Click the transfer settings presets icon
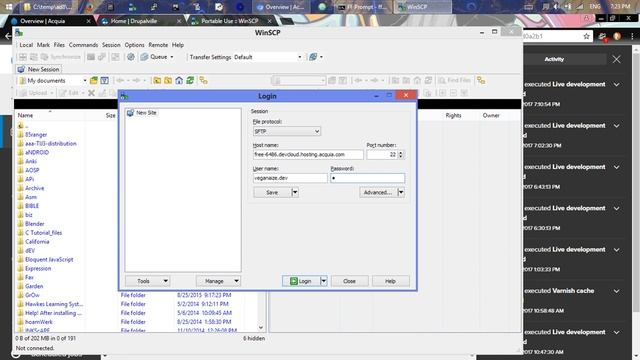Image resolution: width=640 pixels, height=360 pixels. point(313,57)
